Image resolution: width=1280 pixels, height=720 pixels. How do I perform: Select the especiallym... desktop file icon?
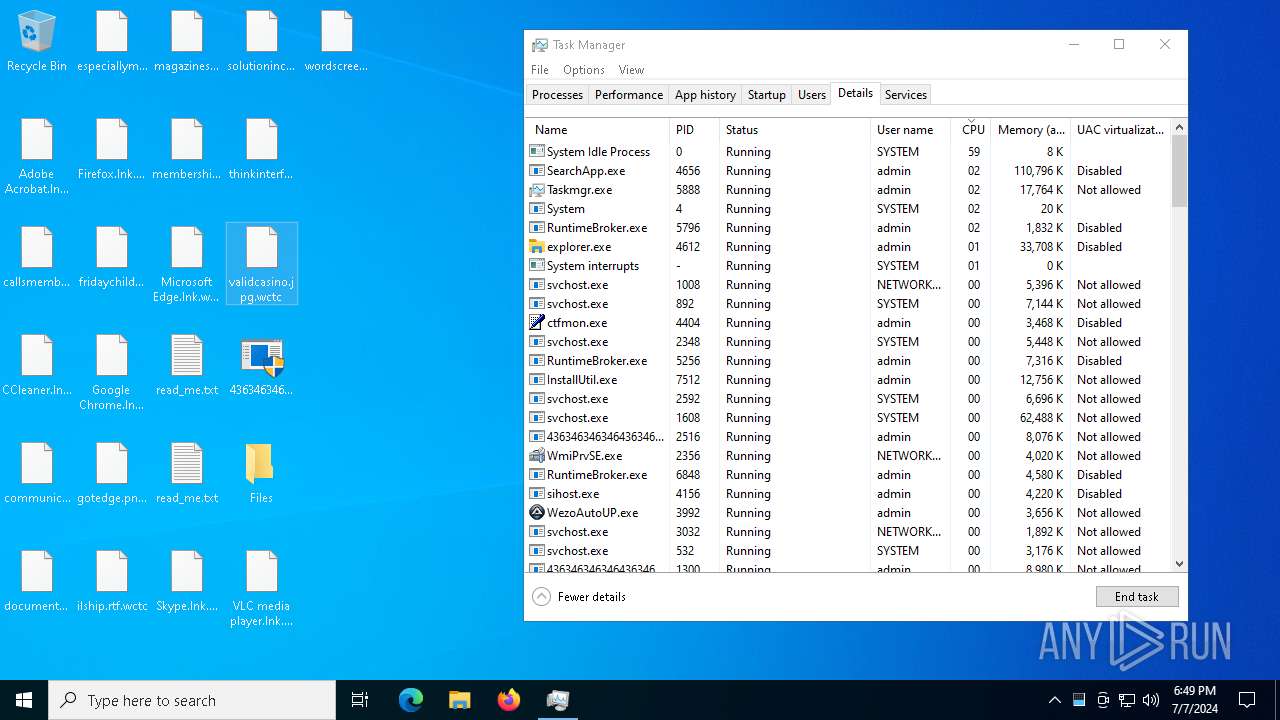tap(111, 42)
